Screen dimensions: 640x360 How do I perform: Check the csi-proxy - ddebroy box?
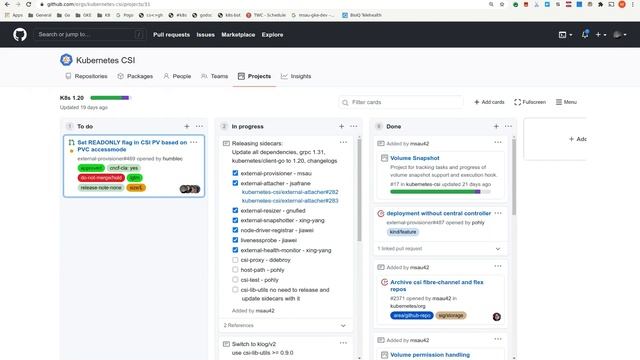(235, 260)
